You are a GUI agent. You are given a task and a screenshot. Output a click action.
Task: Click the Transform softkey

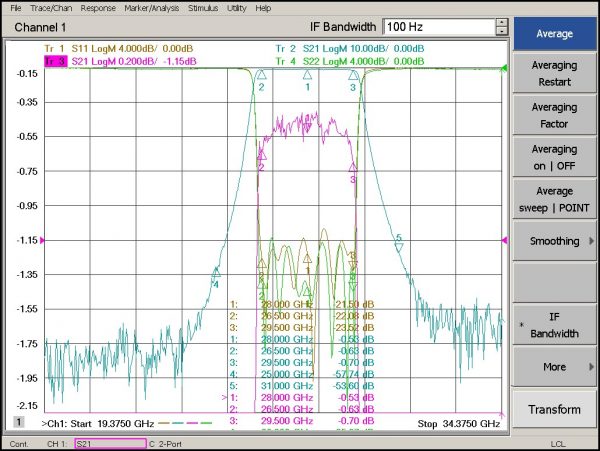click(554, 409)
